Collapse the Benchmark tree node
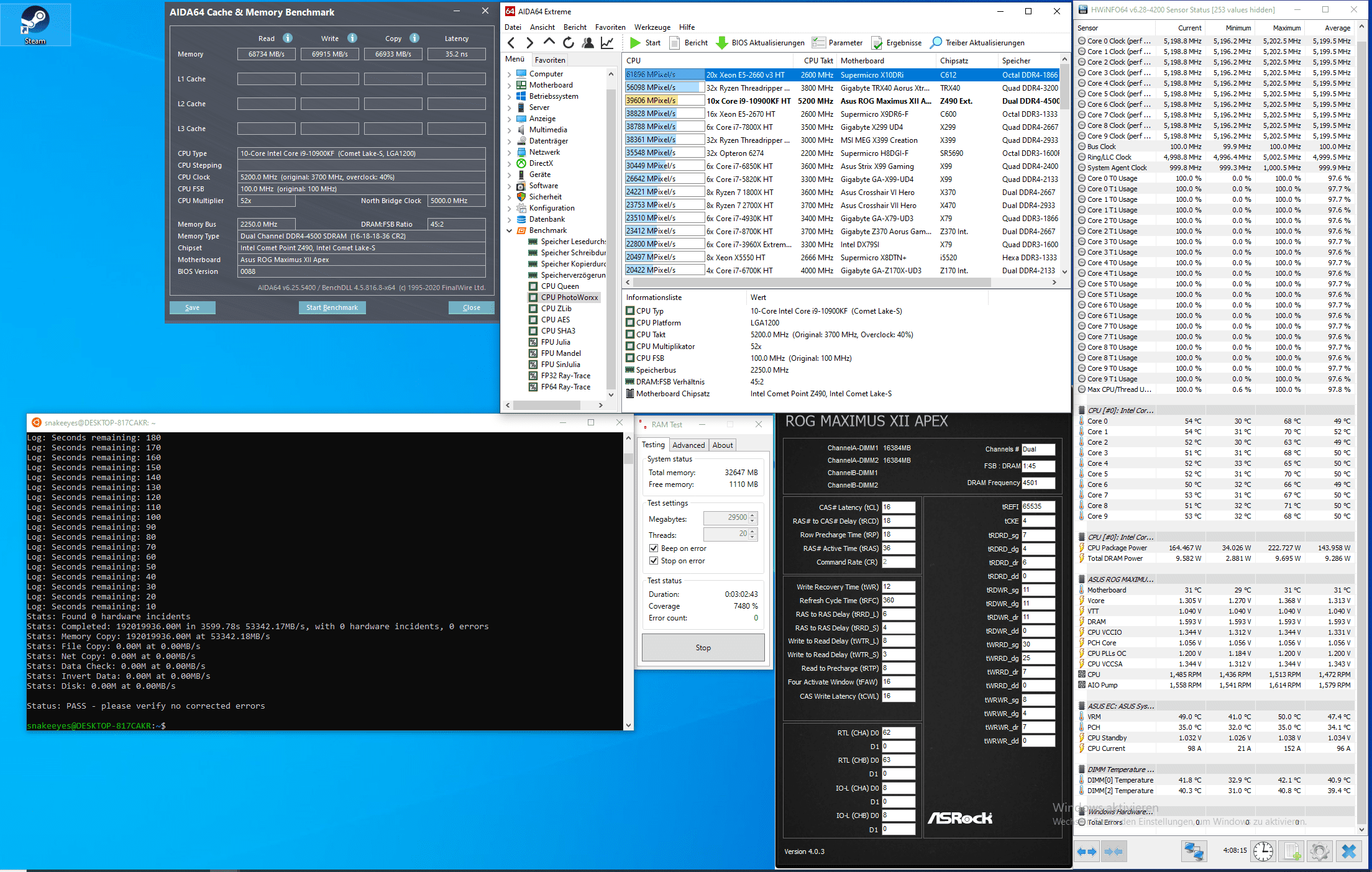 tap(510, 230)
